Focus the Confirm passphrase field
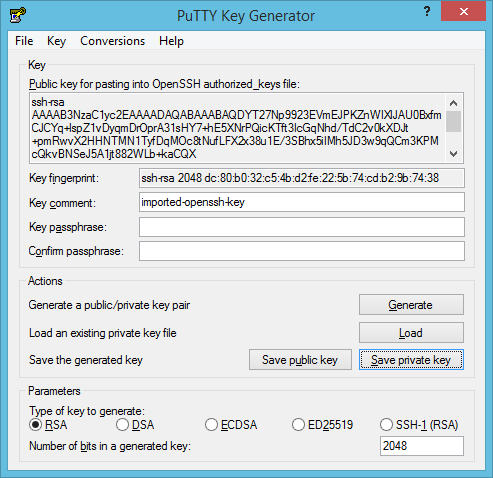 (302, 251)
